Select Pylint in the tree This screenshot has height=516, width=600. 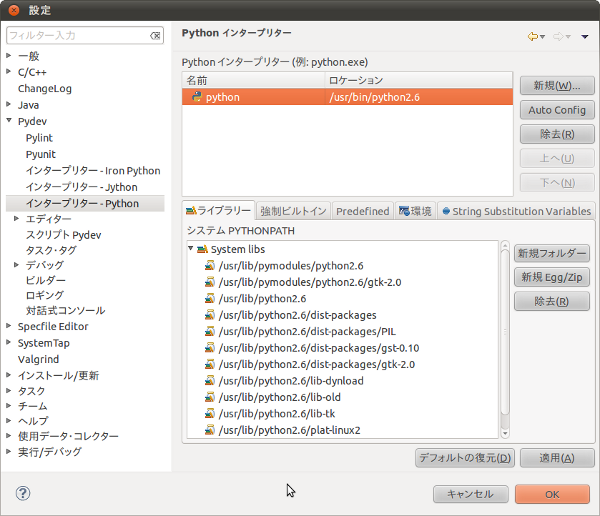pos(39,138)
